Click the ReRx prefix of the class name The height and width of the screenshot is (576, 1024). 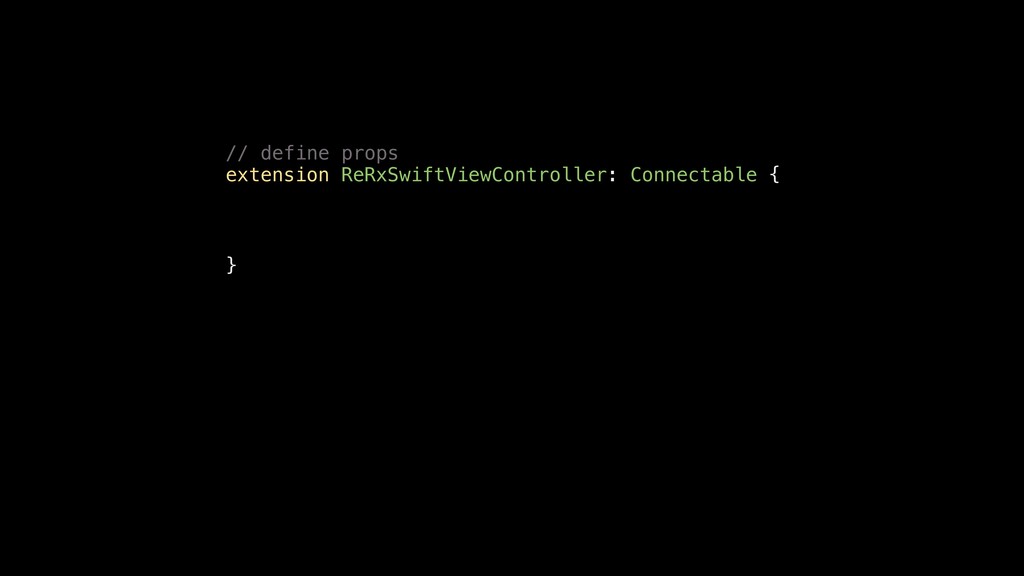(364, 174)
